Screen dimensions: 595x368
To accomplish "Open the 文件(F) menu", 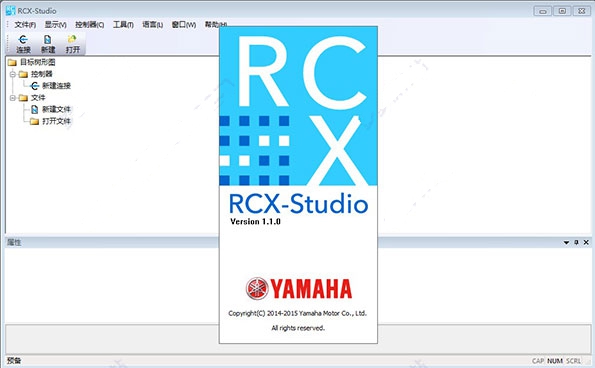I will point(25,25).
